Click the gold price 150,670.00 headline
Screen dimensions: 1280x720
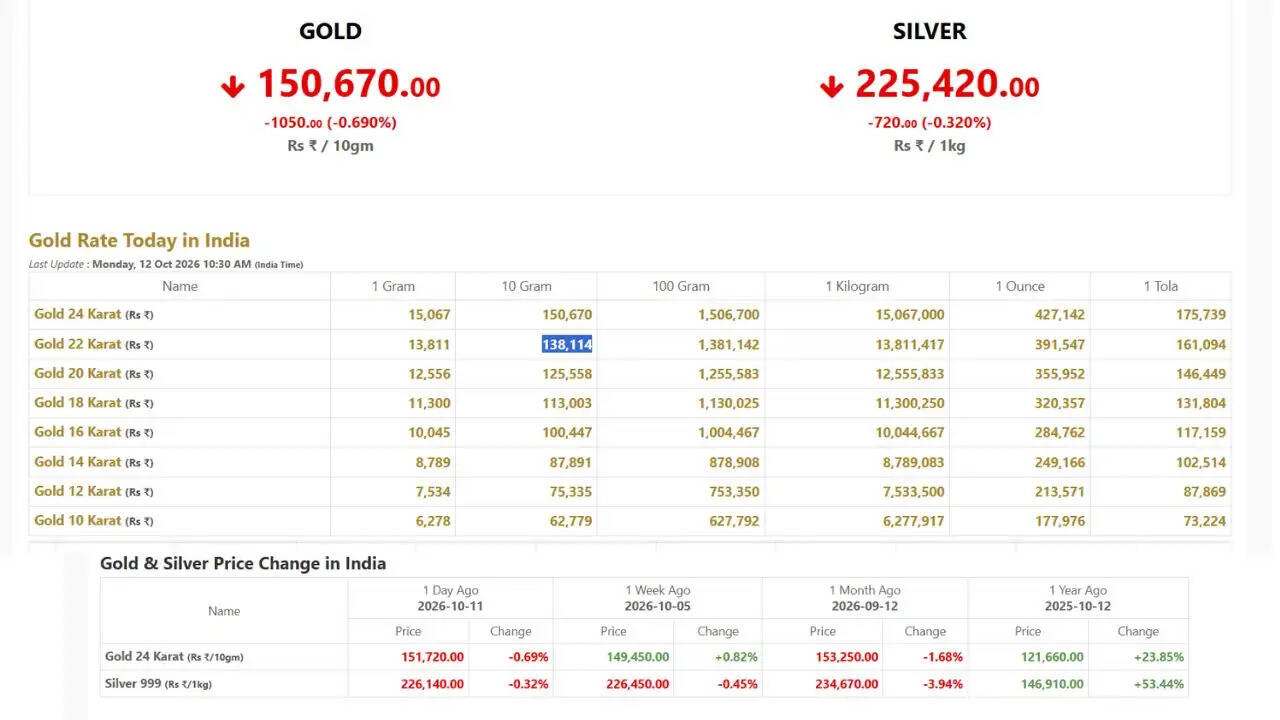(349, 84)
